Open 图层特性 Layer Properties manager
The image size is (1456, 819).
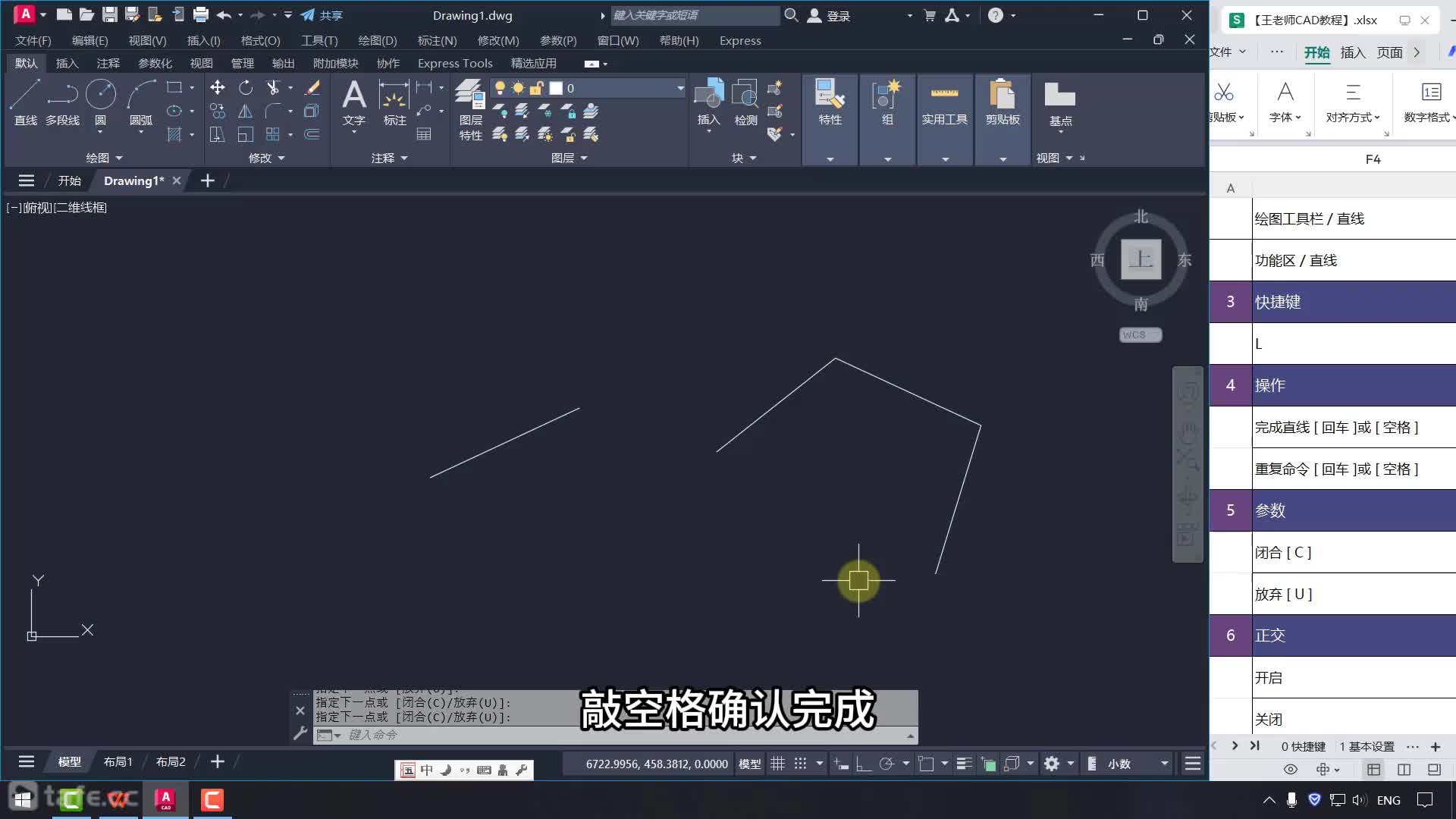pos(470,110)
